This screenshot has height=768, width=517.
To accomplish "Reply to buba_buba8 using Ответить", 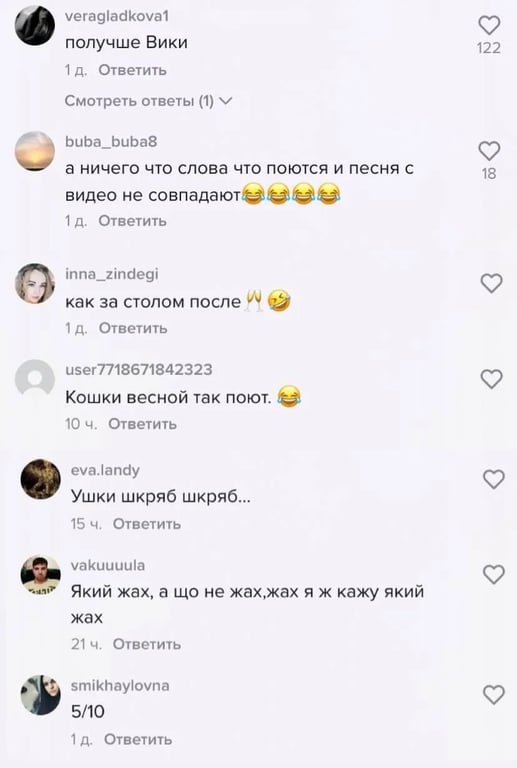I will 132,221.
